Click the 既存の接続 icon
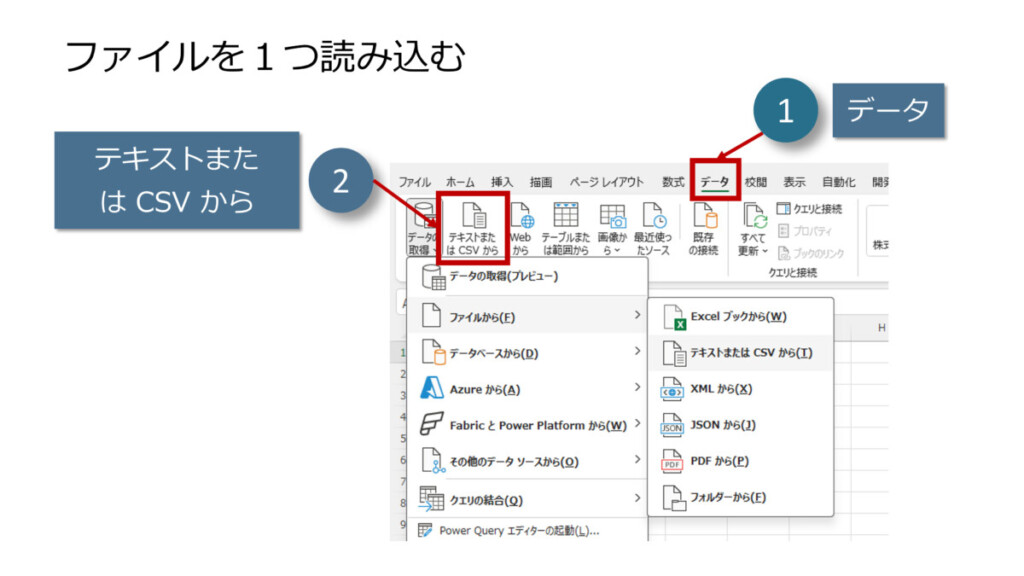Image resolution: width=1024 pixels, height=576 pixels. (704, 229)
